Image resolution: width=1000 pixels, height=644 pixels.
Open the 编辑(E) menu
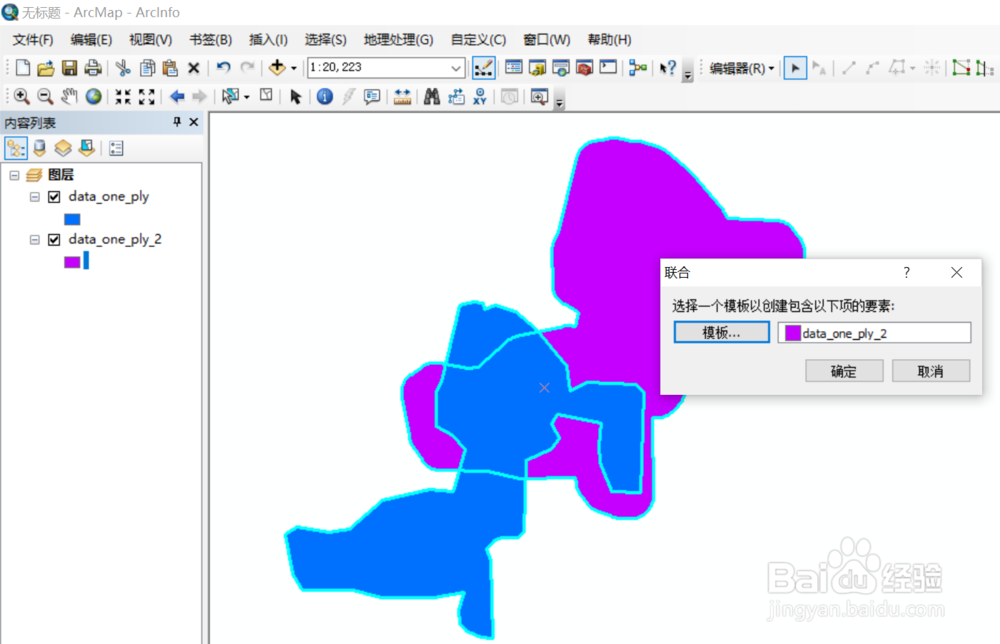[x=91, y=40]
